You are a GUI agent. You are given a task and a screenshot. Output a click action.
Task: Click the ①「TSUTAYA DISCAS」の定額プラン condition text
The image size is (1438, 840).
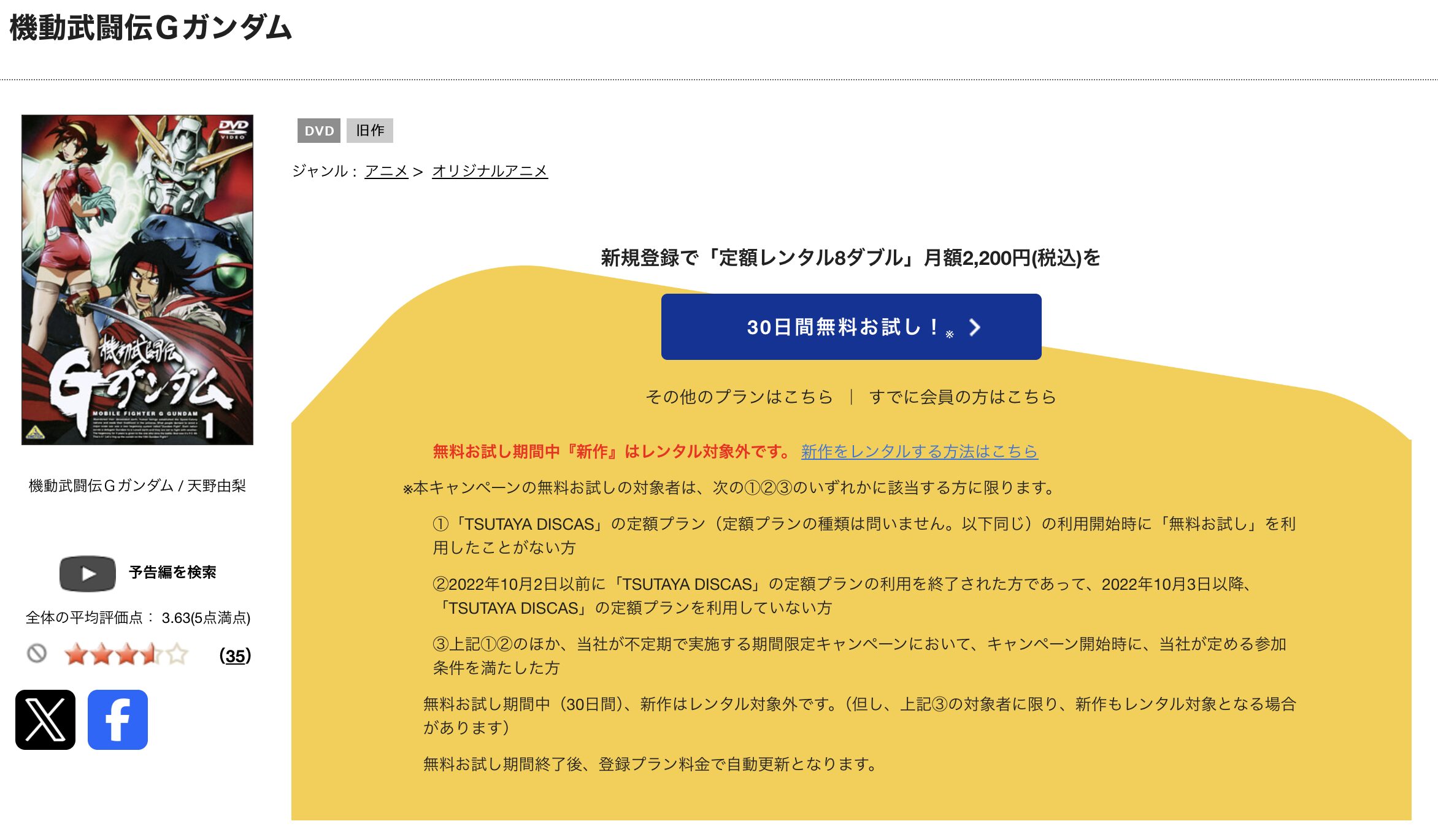[864, 535]
